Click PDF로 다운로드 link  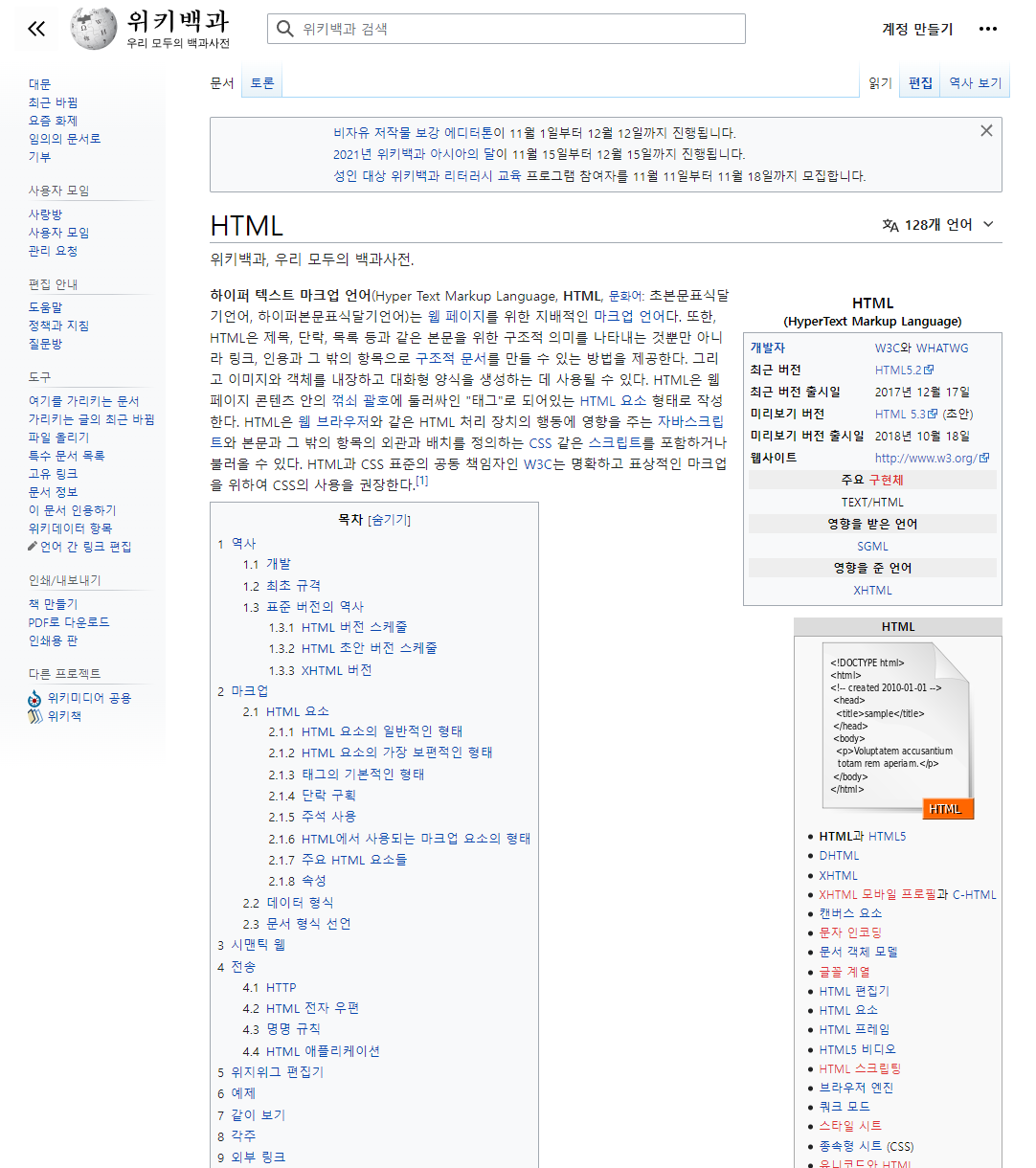(69, 622)
